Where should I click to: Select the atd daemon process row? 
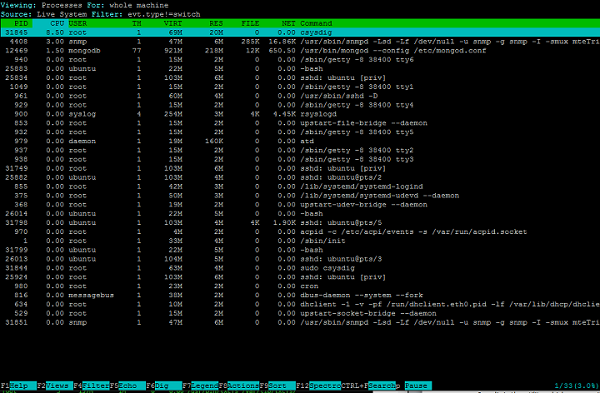pyautogui.click(x=300, y=141)
